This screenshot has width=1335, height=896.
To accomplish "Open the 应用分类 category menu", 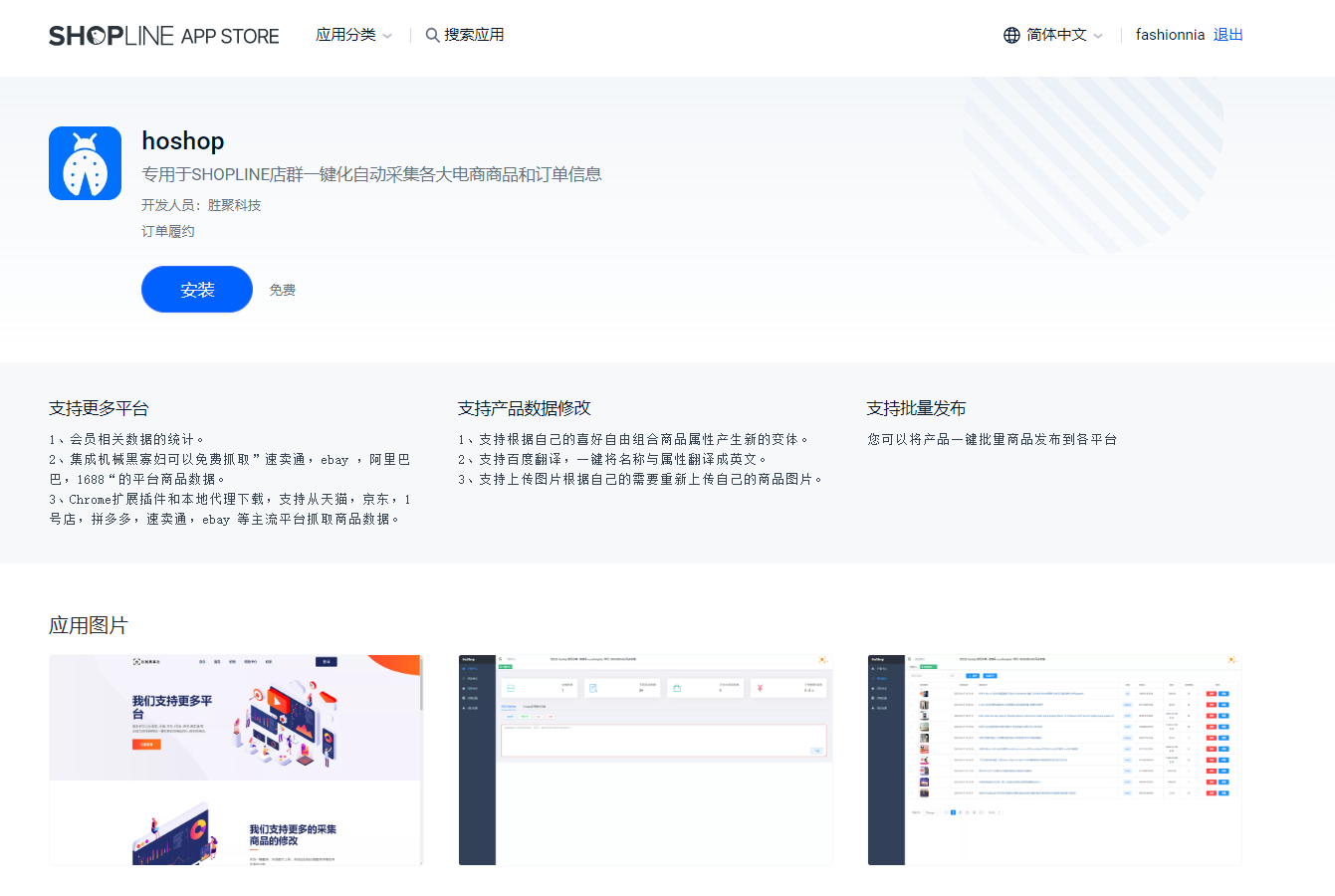I will [345, 35].
